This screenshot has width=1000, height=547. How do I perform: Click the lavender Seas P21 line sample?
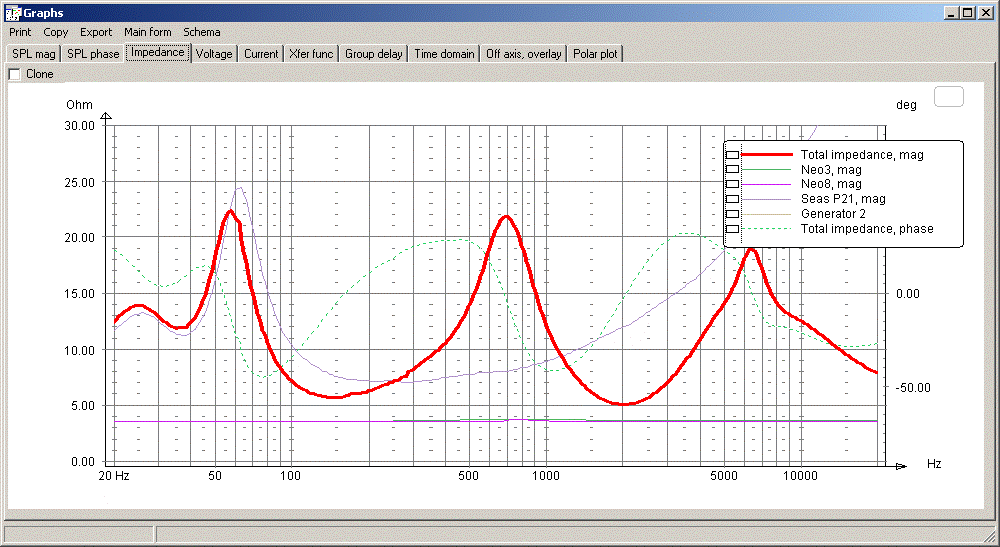tap(767, 199)
